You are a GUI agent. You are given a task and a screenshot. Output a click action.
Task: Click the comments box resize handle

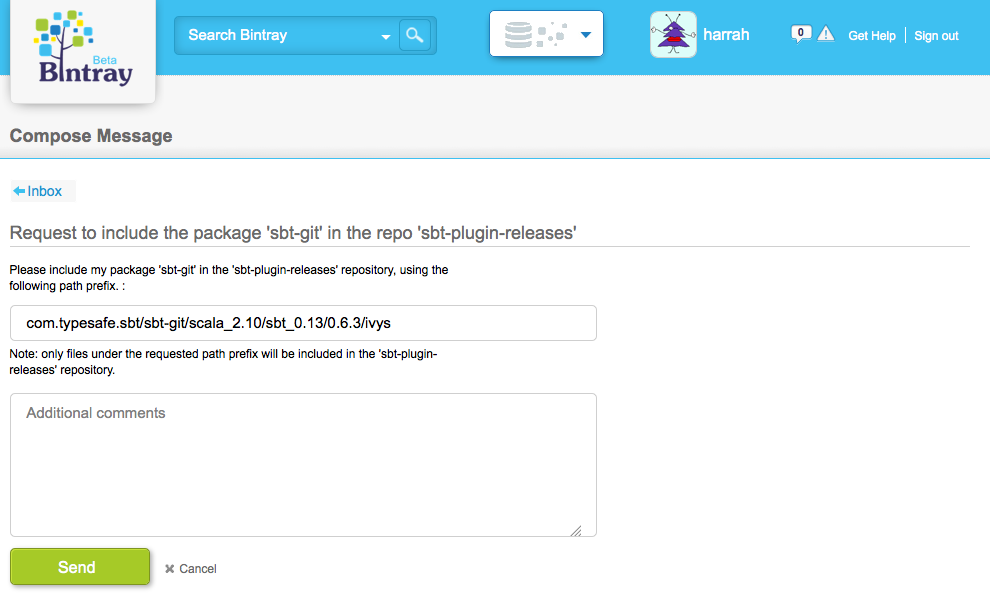click(576, 531)
